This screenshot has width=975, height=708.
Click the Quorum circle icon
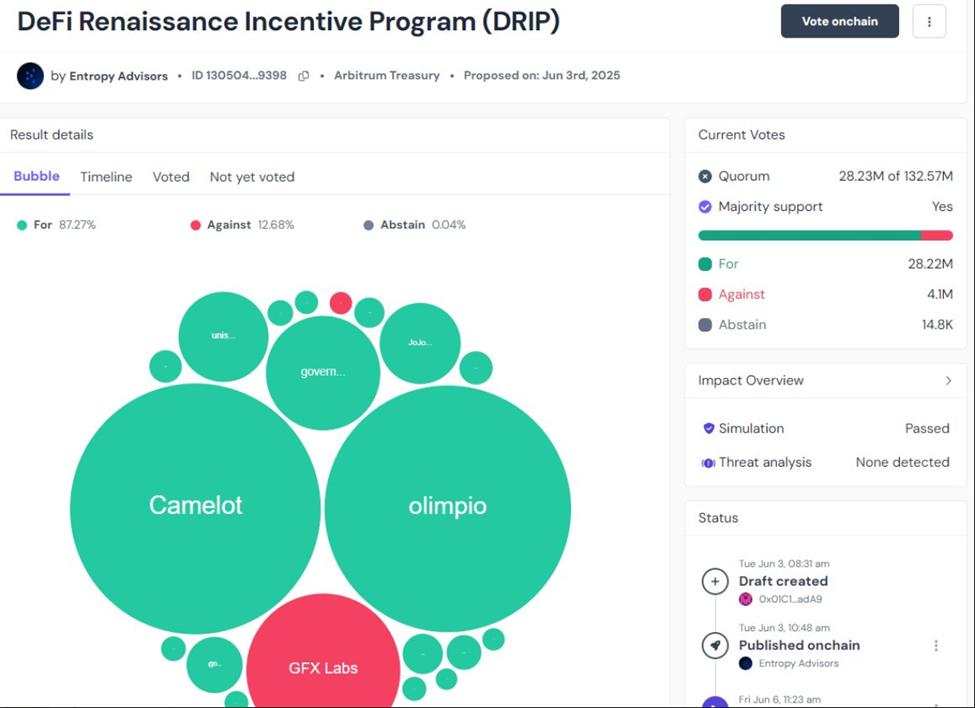coord(704,175)
